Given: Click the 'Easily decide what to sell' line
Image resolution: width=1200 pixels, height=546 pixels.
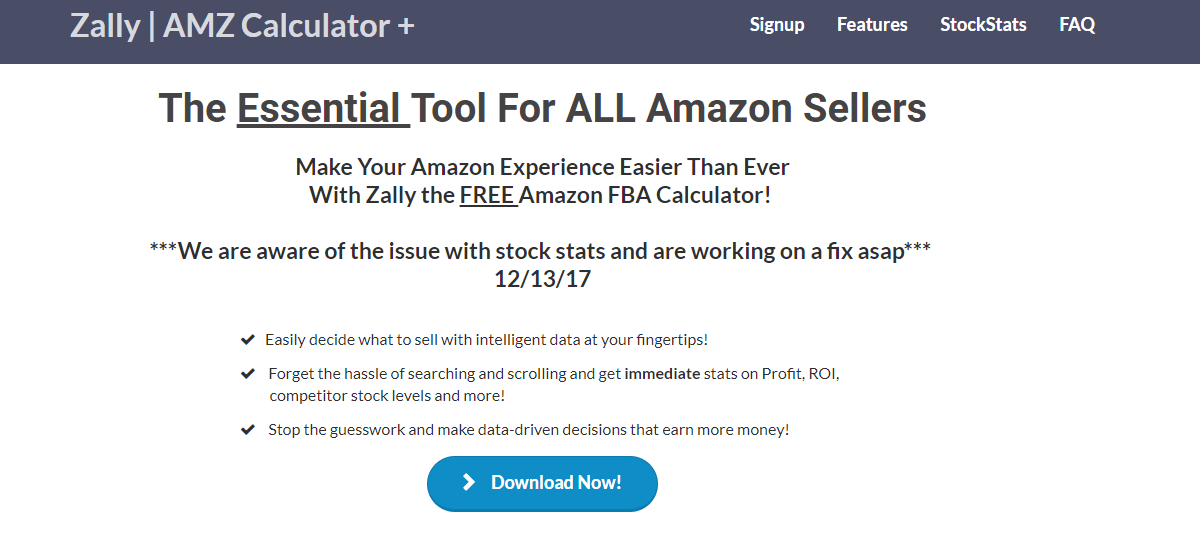Looking at the screenshot, I should (x=486, y=340).
